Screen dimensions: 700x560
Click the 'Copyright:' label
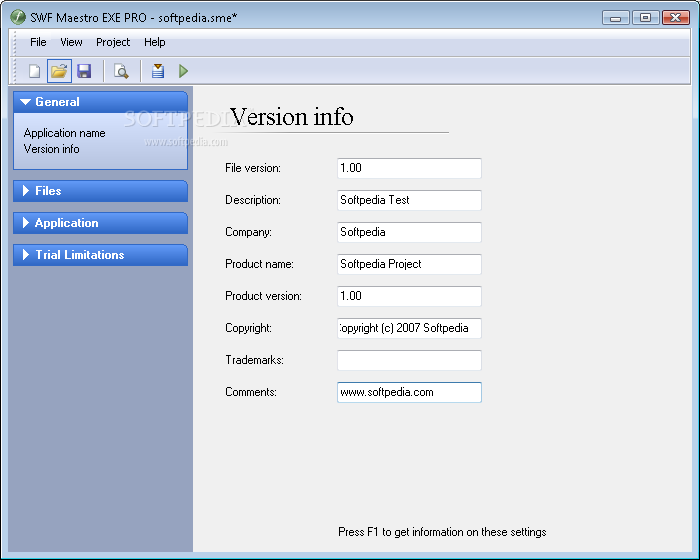pos(248,328)
